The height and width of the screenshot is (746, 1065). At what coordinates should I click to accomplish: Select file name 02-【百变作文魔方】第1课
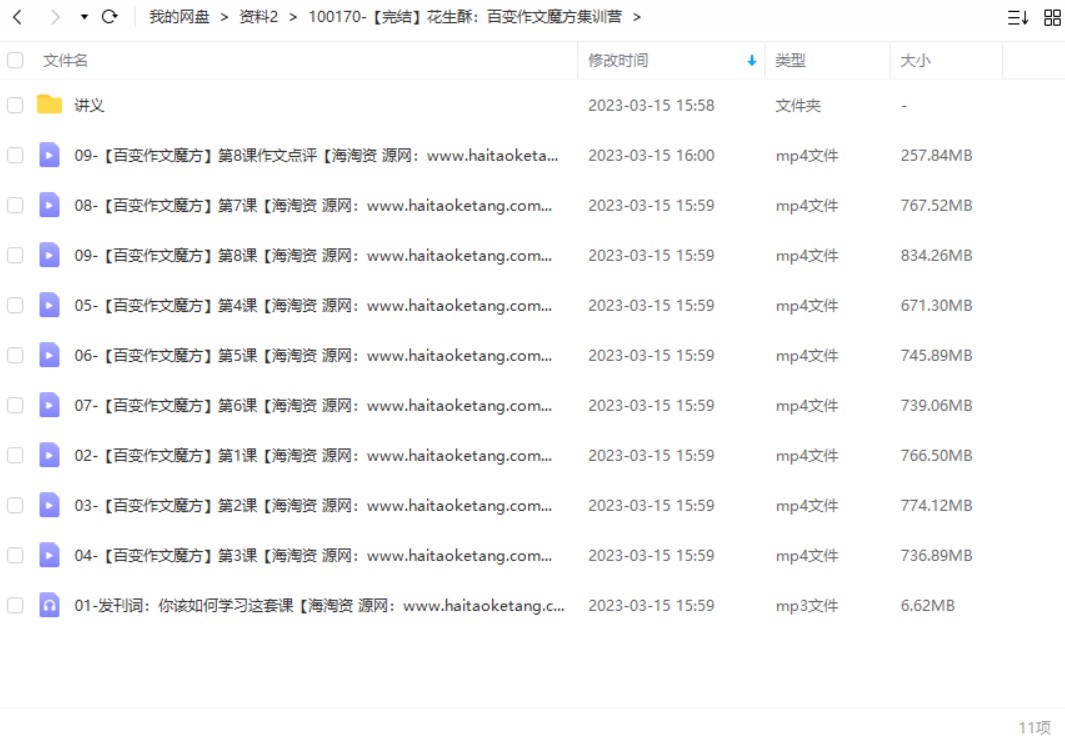[x=313, y=455]
